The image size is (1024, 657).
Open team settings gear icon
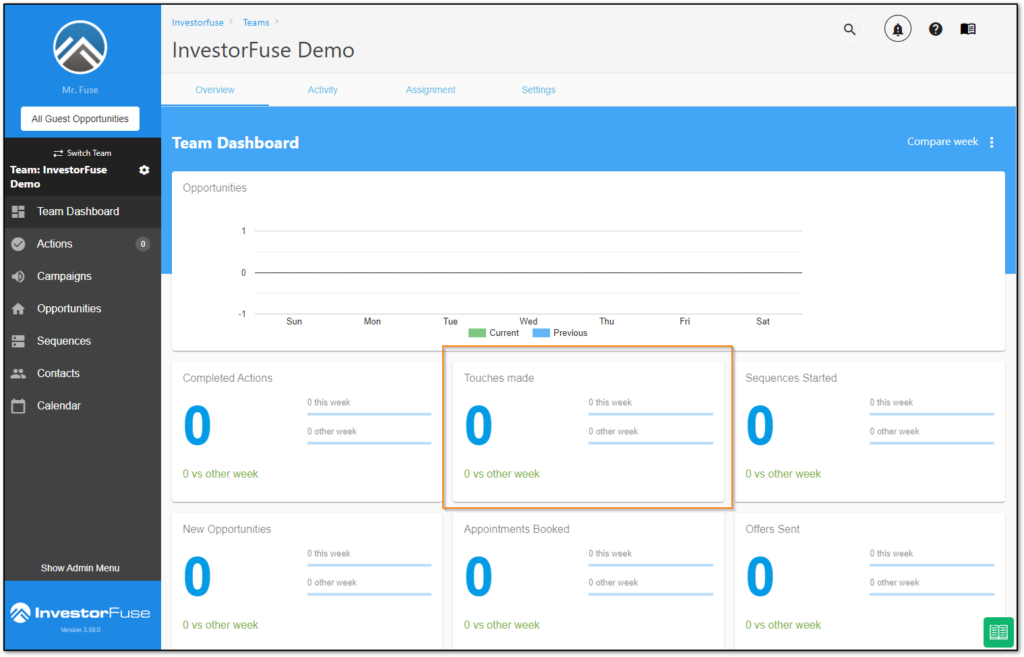coord(144,170)
